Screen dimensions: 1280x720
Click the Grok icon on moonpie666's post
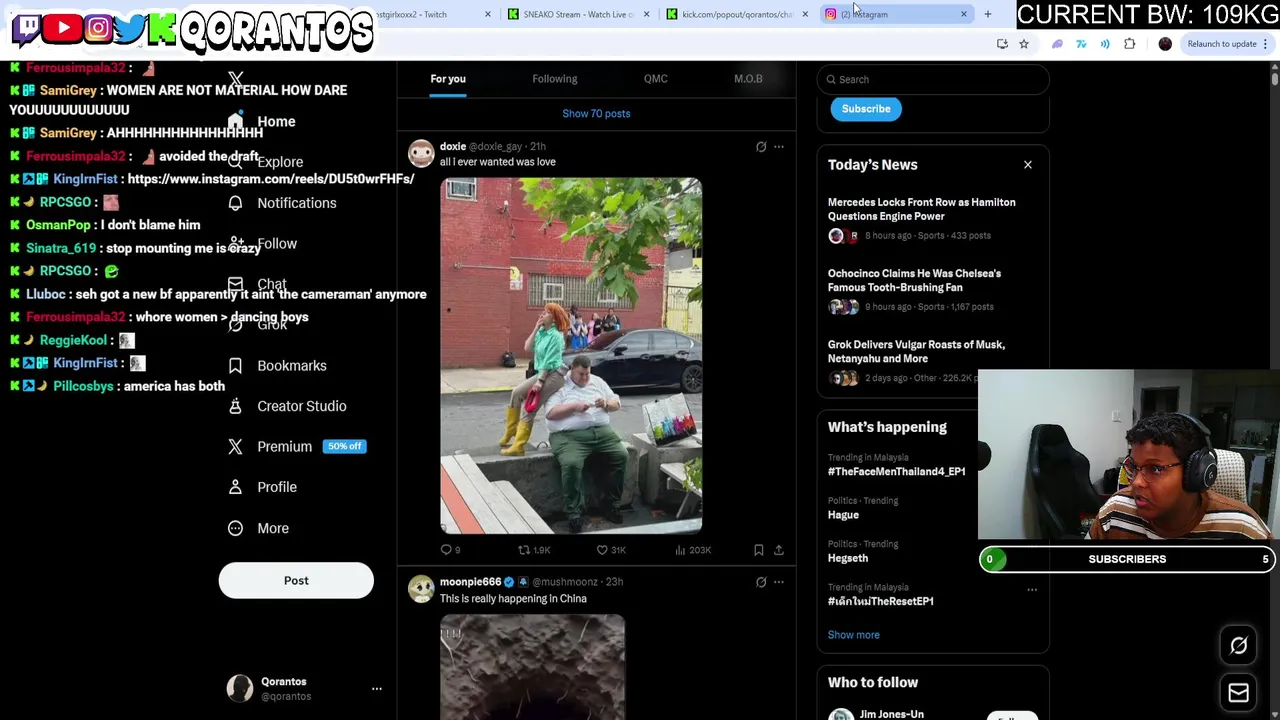(x=761, y=582)
